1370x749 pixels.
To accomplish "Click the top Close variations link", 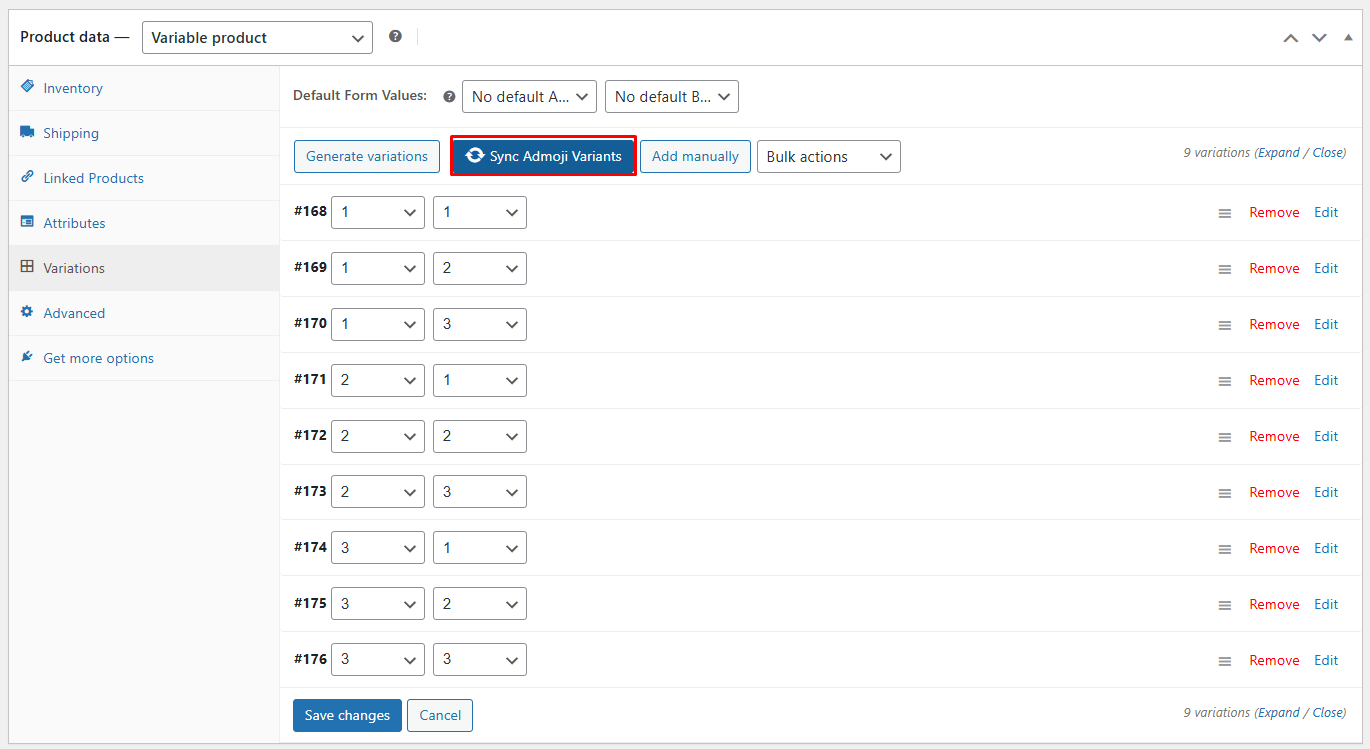I will (1328, 153).
